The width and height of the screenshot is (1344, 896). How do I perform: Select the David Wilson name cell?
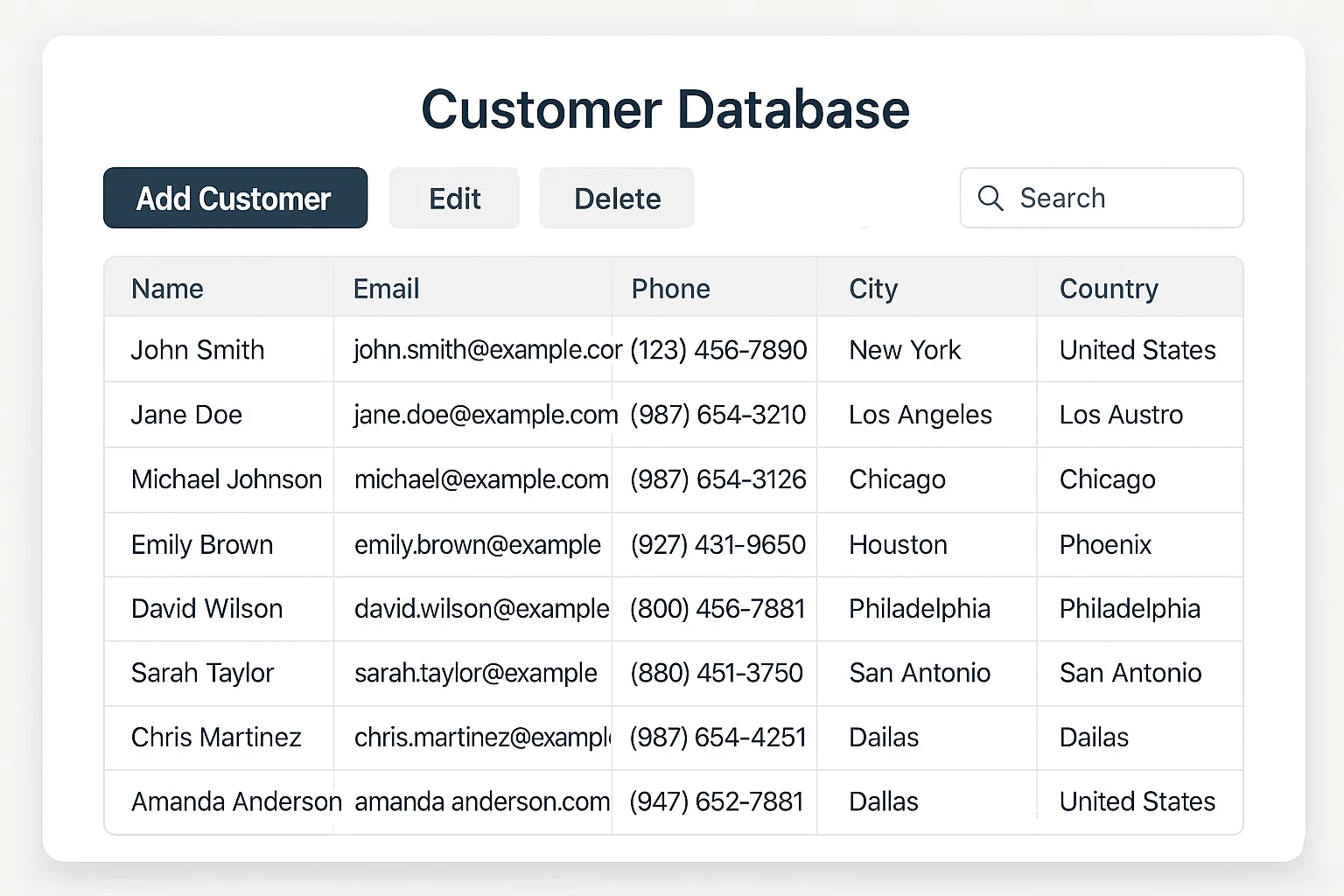(x=219, y=609)
